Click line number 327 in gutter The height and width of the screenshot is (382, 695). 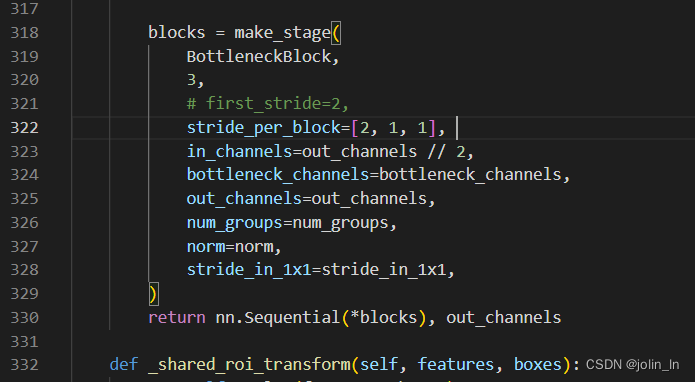[x=24, y=246]
